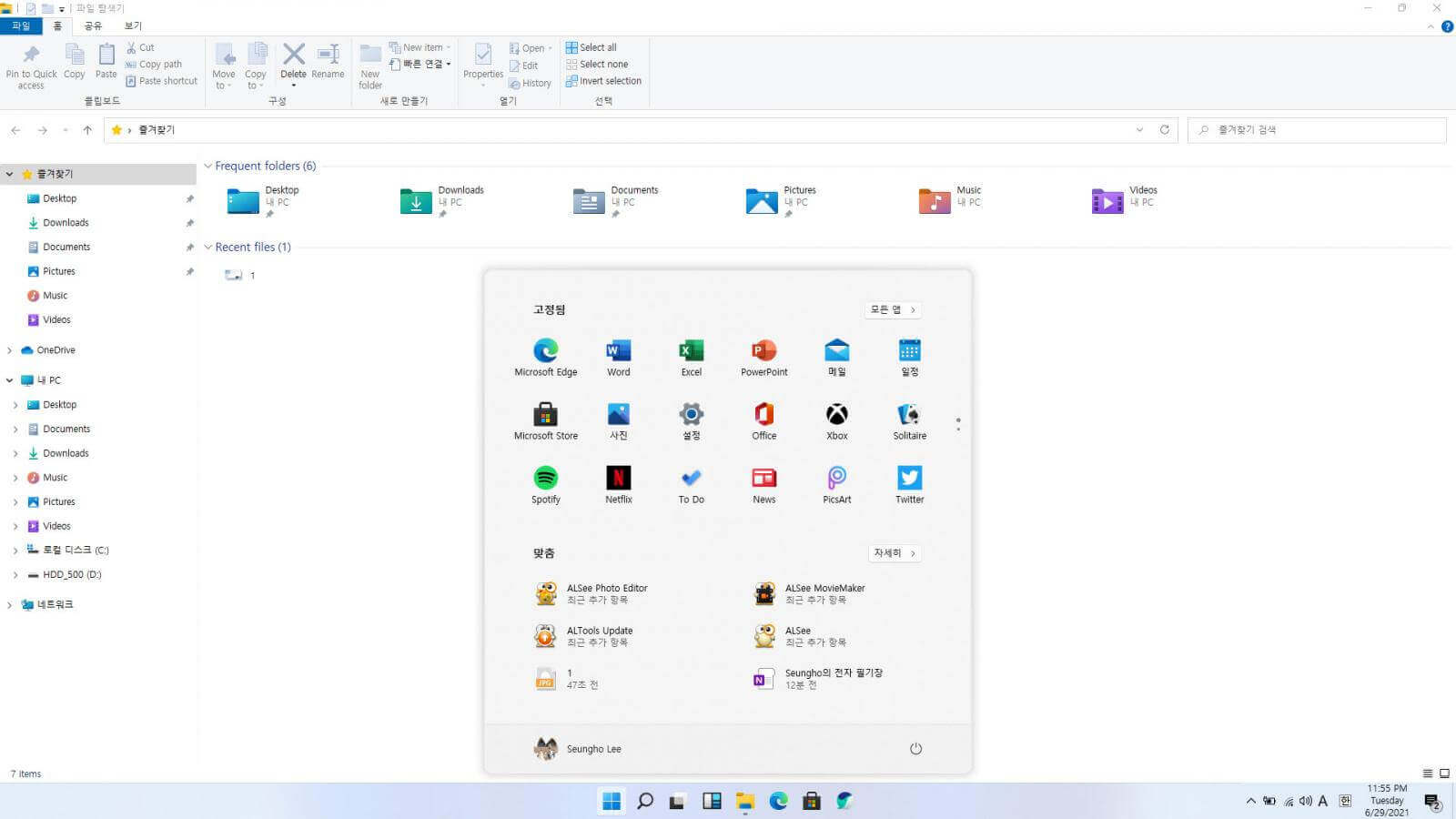Launch Netflix from the Start menu
1456x819 pixels.
[619, 485]
